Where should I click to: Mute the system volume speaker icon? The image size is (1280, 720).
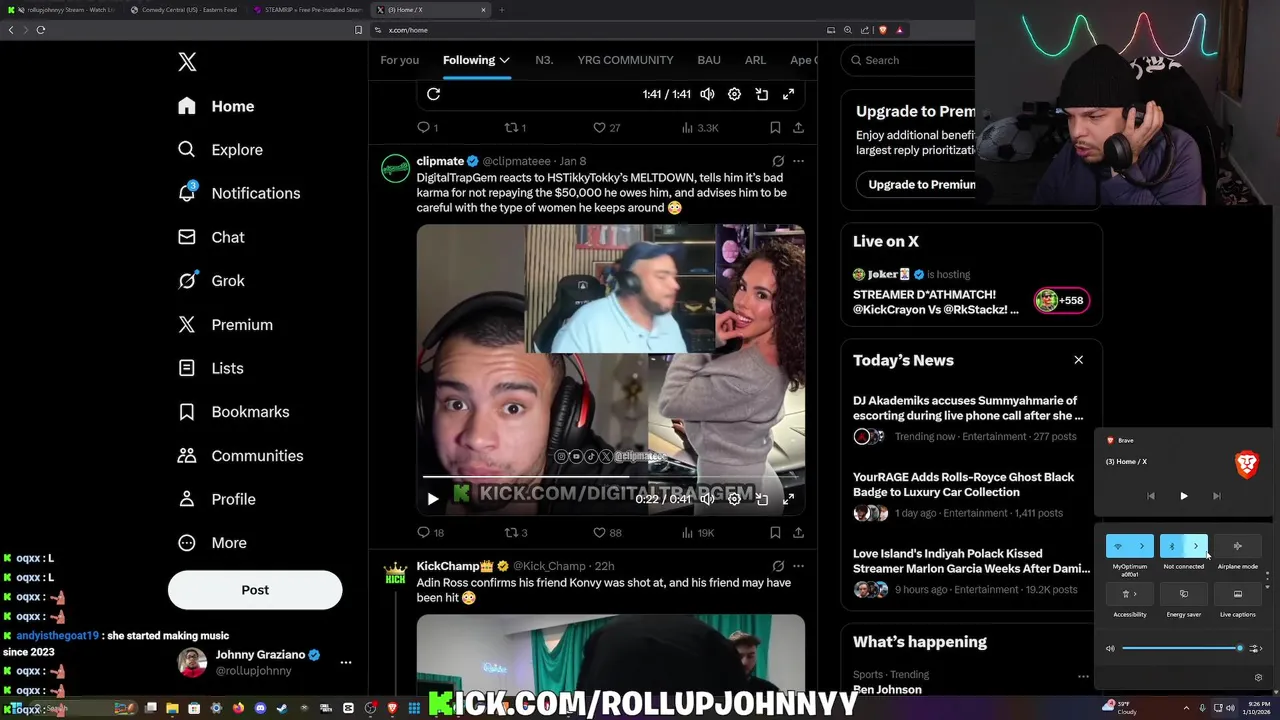1110,648
